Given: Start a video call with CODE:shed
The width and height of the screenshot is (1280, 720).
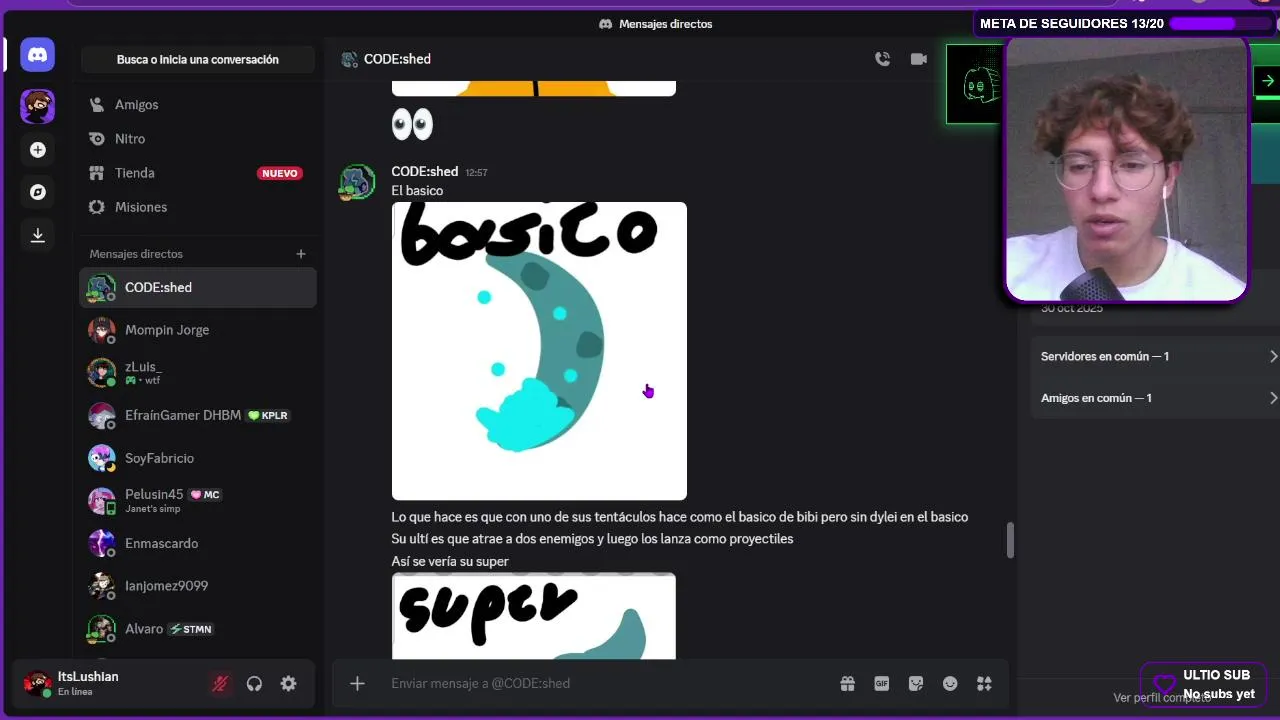Looking at the screenshot, I should [x=919, y=59].
